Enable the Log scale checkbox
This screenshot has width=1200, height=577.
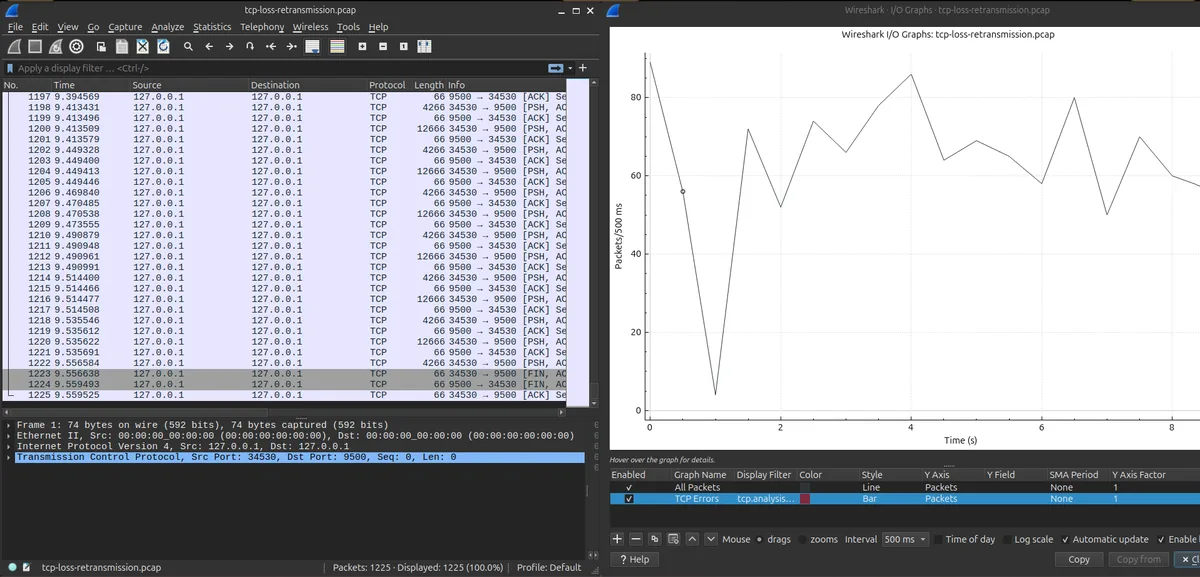coord(1008,539)
